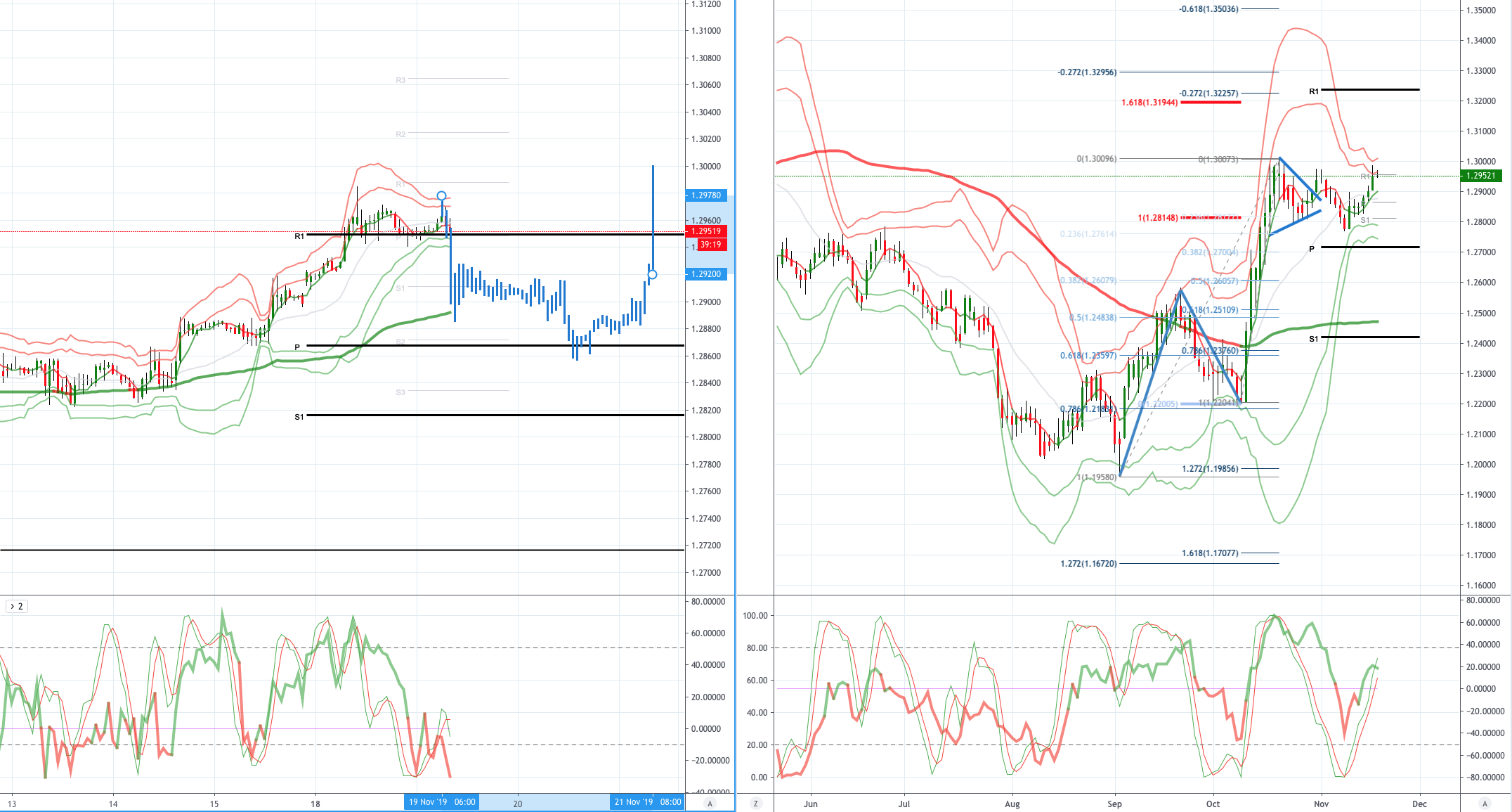Image resolution: width=1512 pixels, height=812 pixels.
Task: Toggle auto-scale A button on right chart
Action: 1485,803
